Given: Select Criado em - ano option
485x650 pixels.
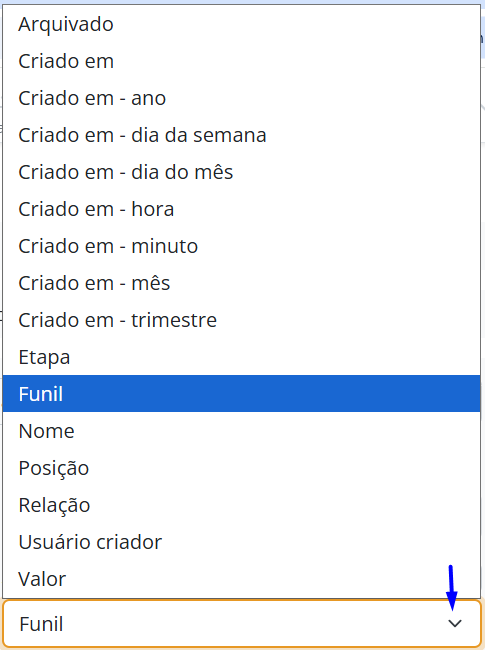Looking at the screenshot, I should coord(241,98).
